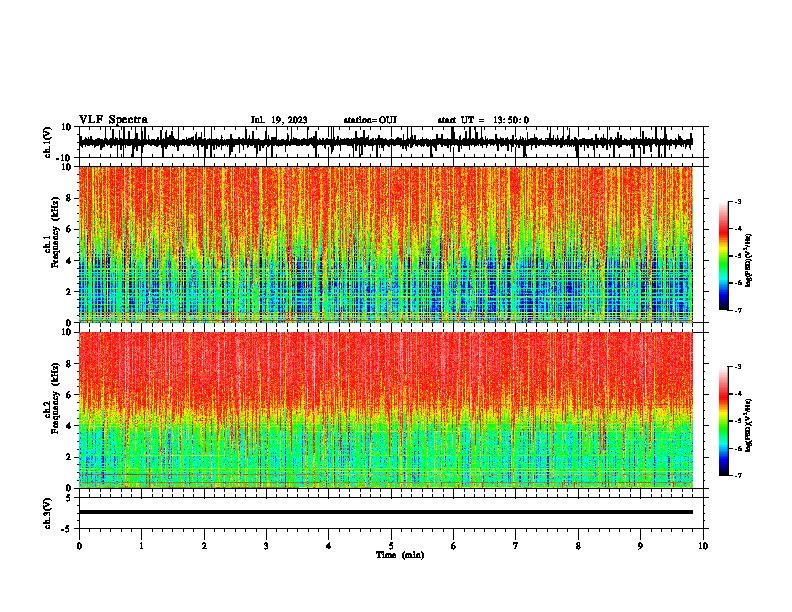This screenshot has height=612, width=792.
Task: Click the "start UT = 13:50:0" text
Action: [483, 120]
